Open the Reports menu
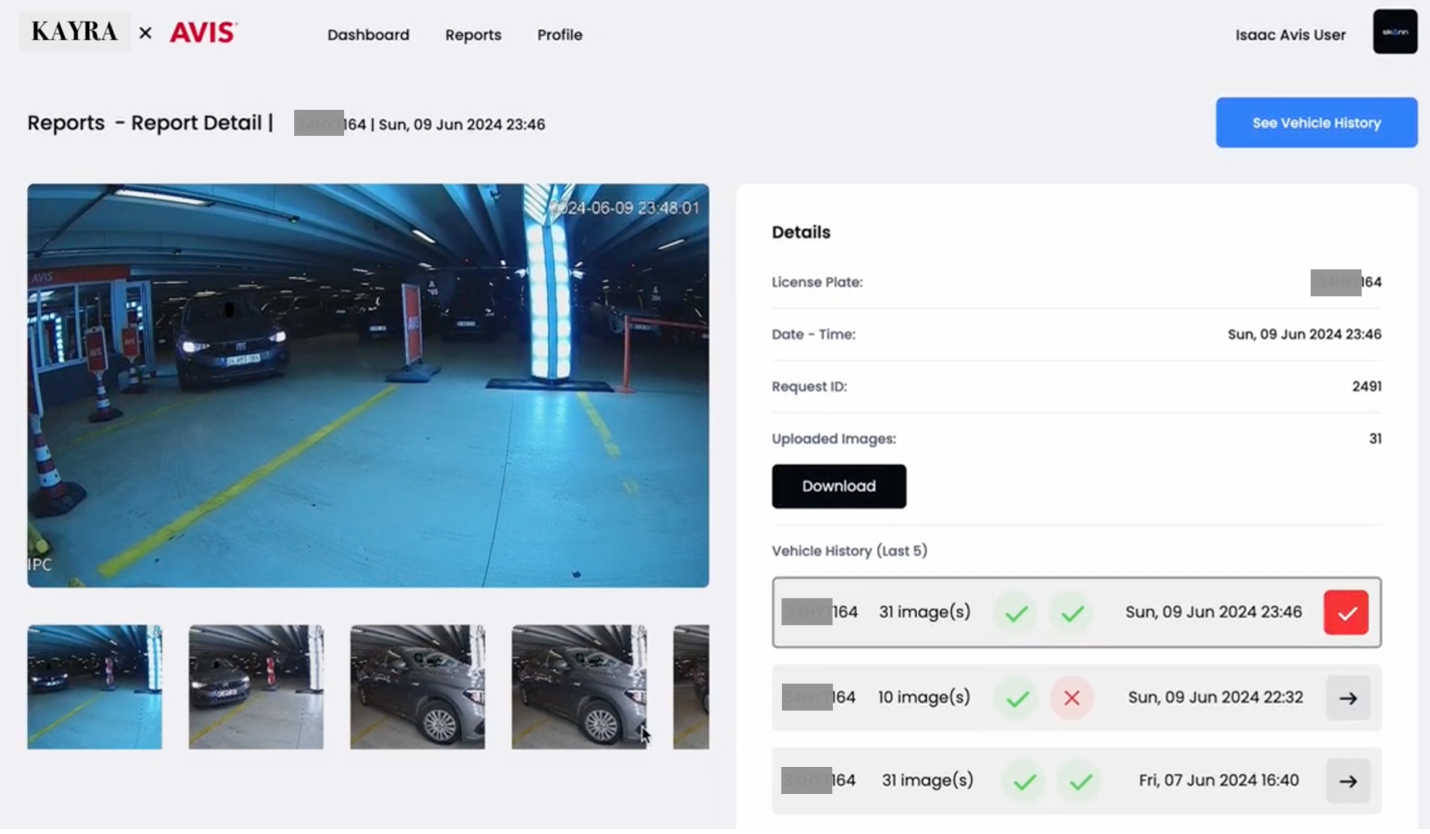 tap(473, 35)
